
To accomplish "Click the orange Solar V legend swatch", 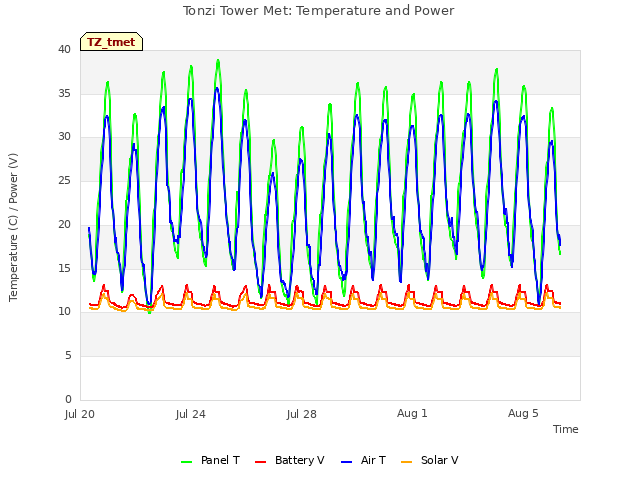I will (x=407, y=462).
